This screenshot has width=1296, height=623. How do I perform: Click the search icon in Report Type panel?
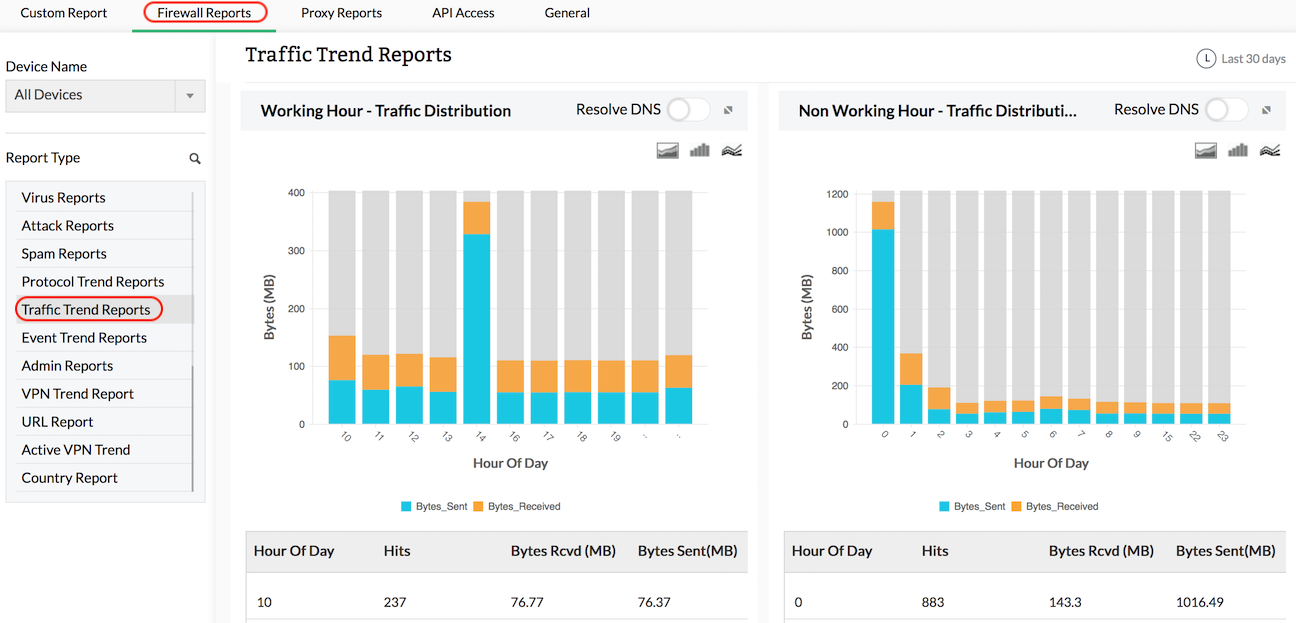click(x=195, y=157)
